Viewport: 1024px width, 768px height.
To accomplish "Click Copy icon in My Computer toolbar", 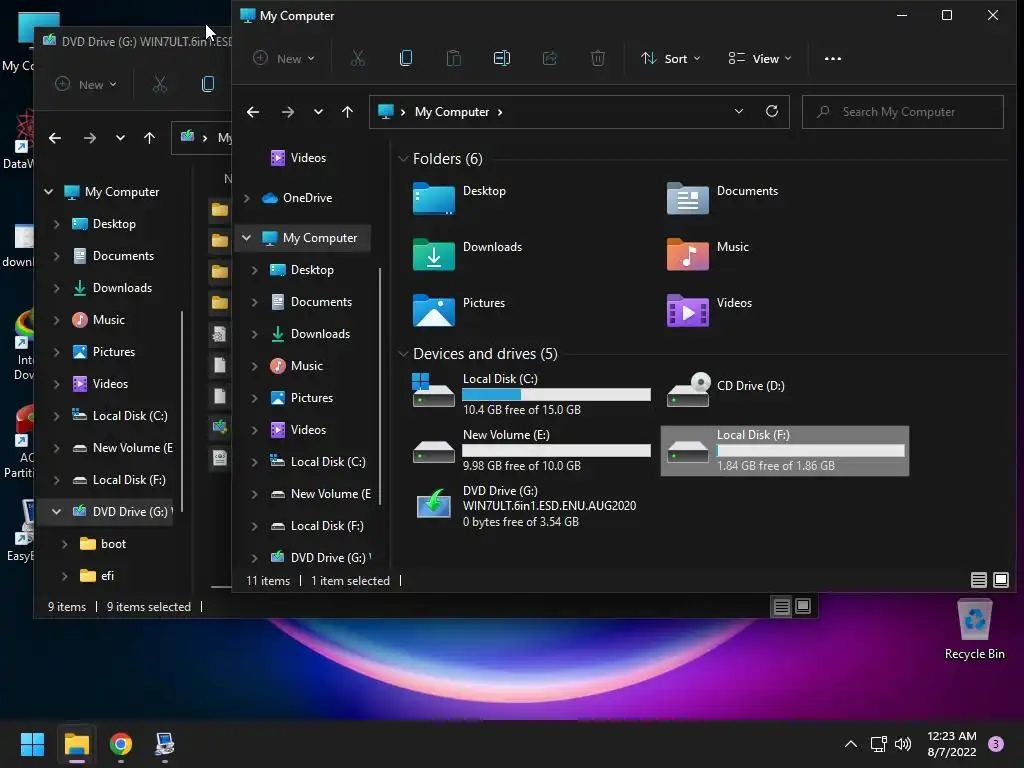I will tap(406, 58).
